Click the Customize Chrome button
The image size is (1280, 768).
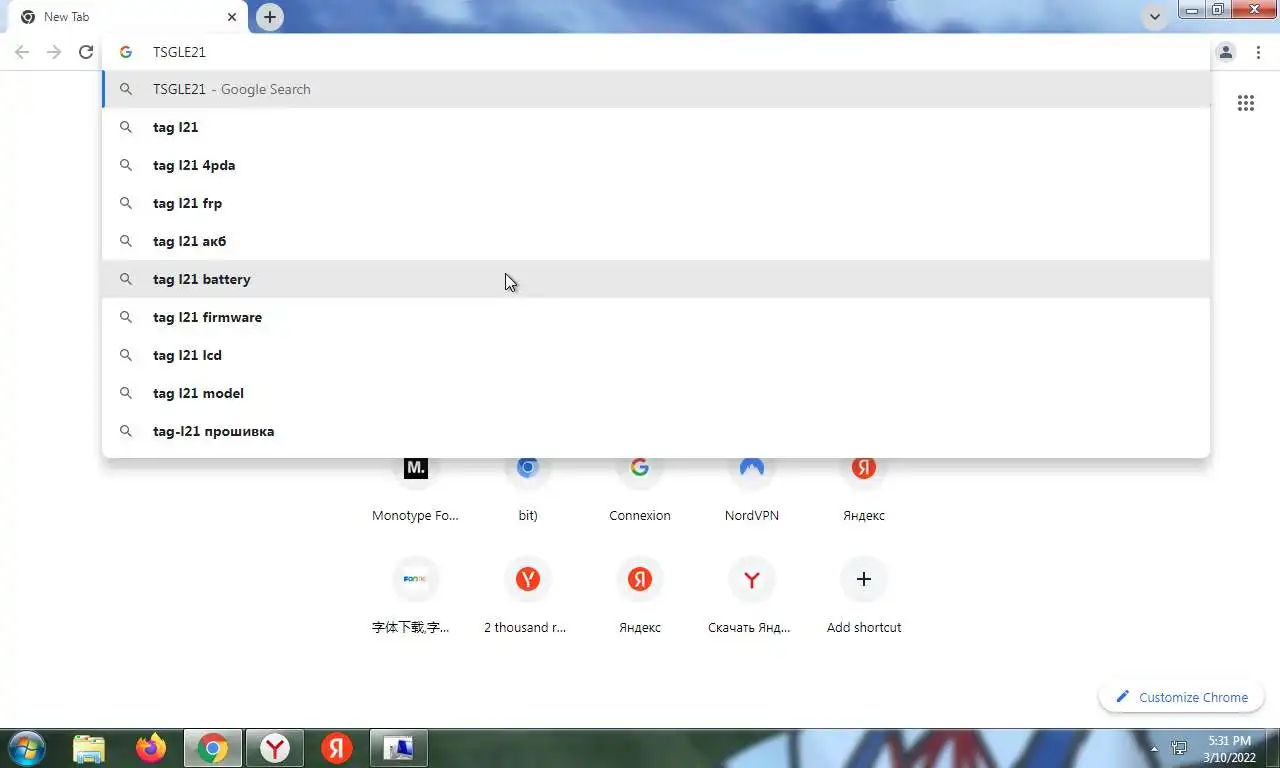click(x=1182, y=697)
